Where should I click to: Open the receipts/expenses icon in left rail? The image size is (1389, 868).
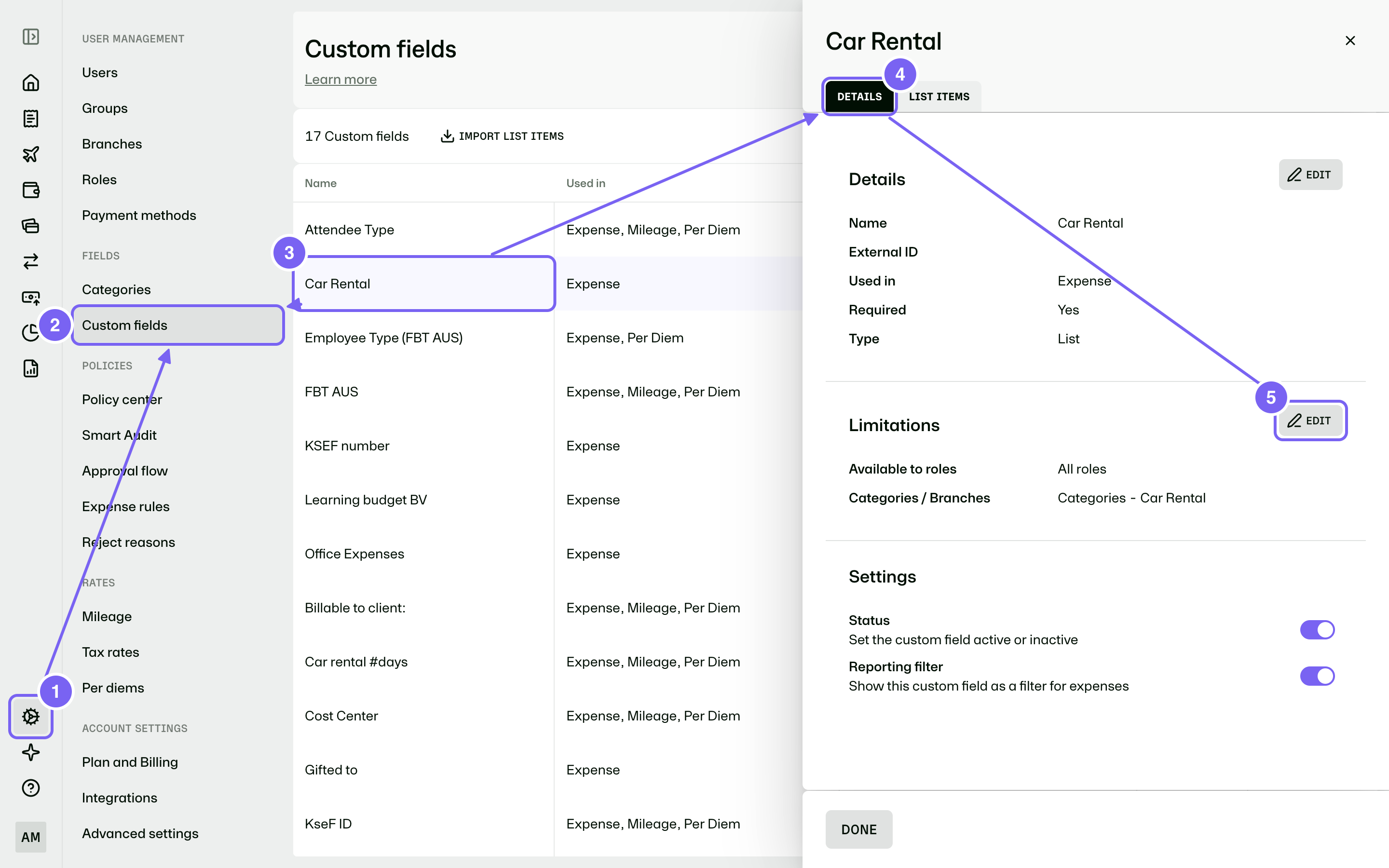(31, 118)
